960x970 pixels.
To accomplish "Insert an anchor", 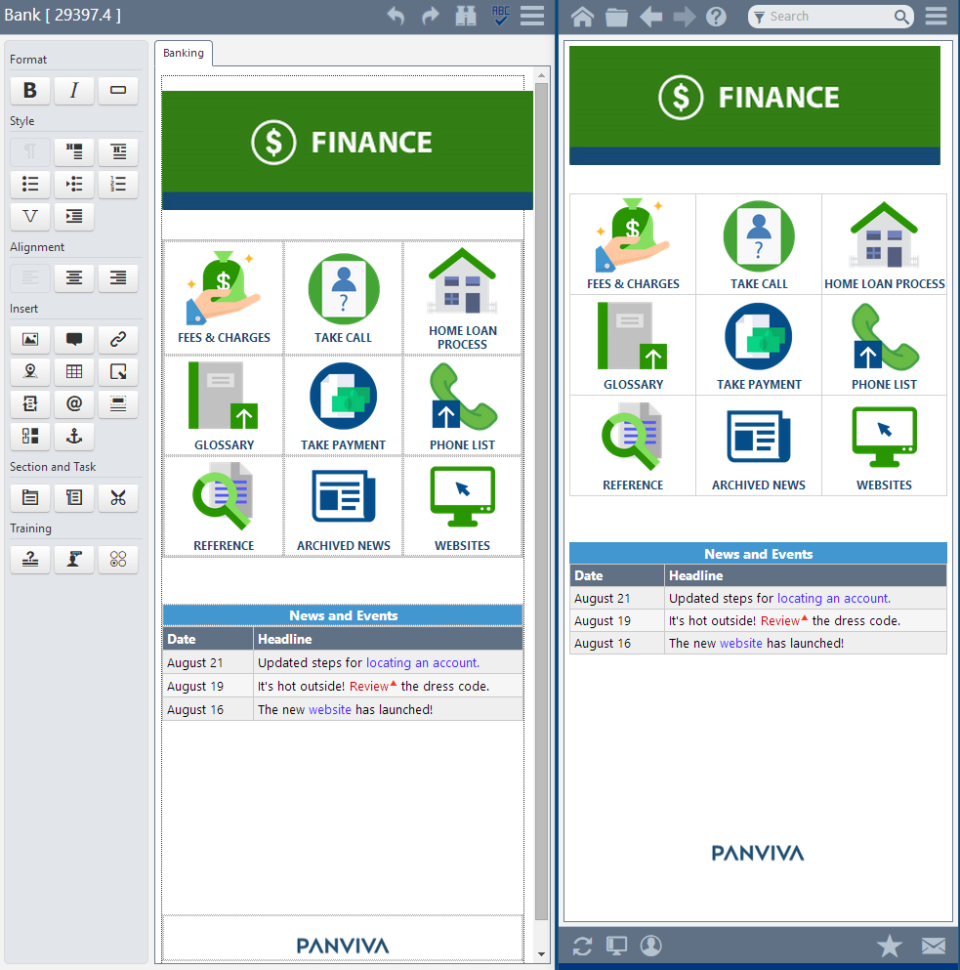I will [74, 436].
